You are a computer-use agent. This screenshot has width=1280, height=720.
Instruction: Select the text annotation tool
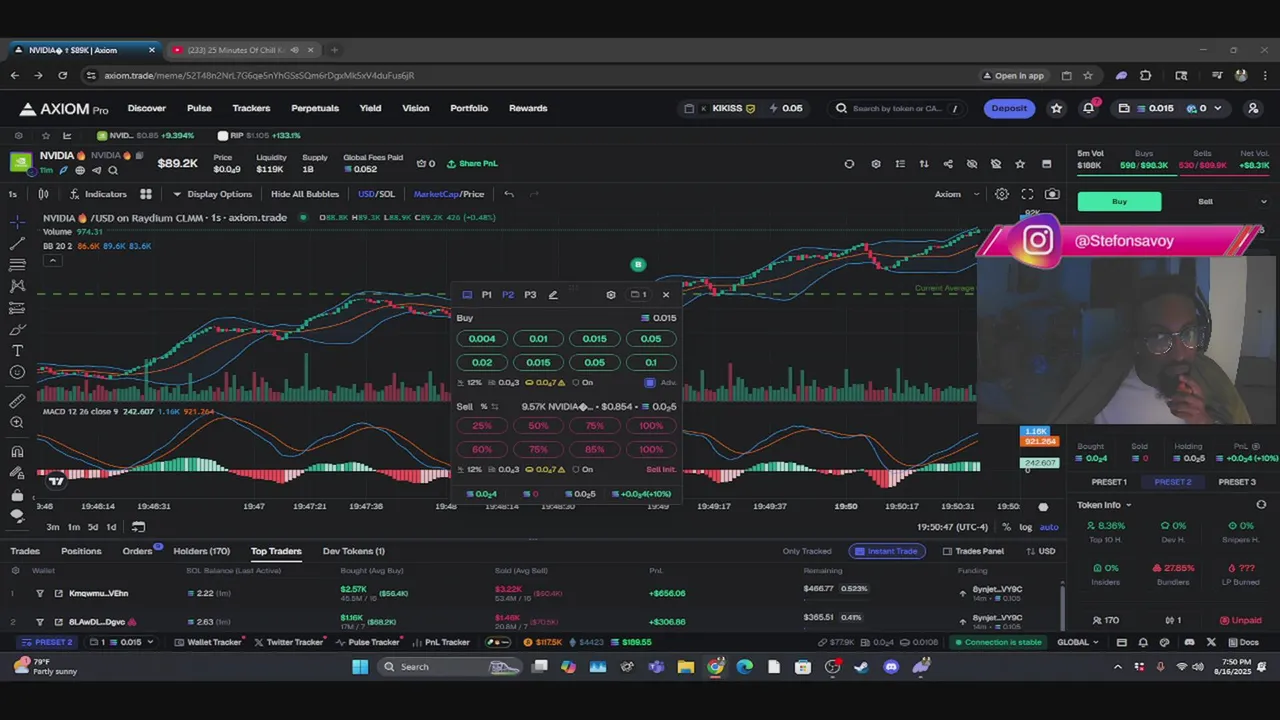click(17, 351)
